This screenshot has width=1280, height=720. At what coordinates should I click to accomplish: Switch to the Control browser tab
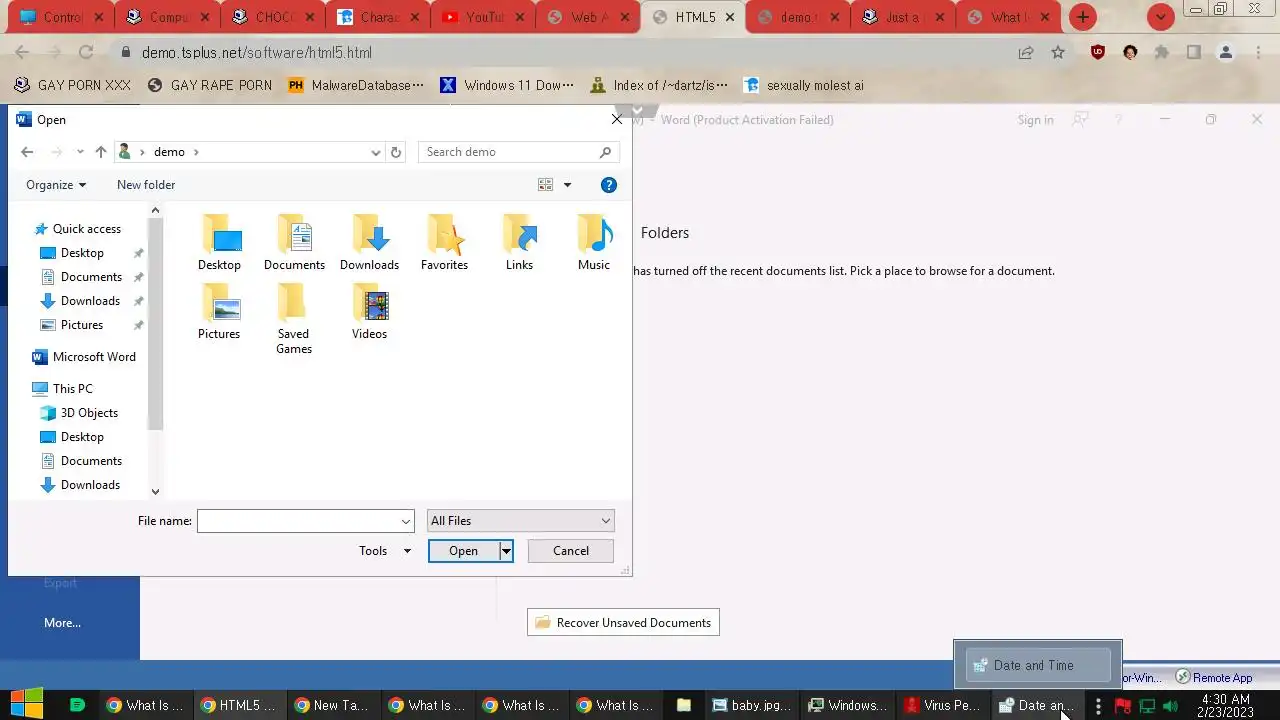click(62, 17)
